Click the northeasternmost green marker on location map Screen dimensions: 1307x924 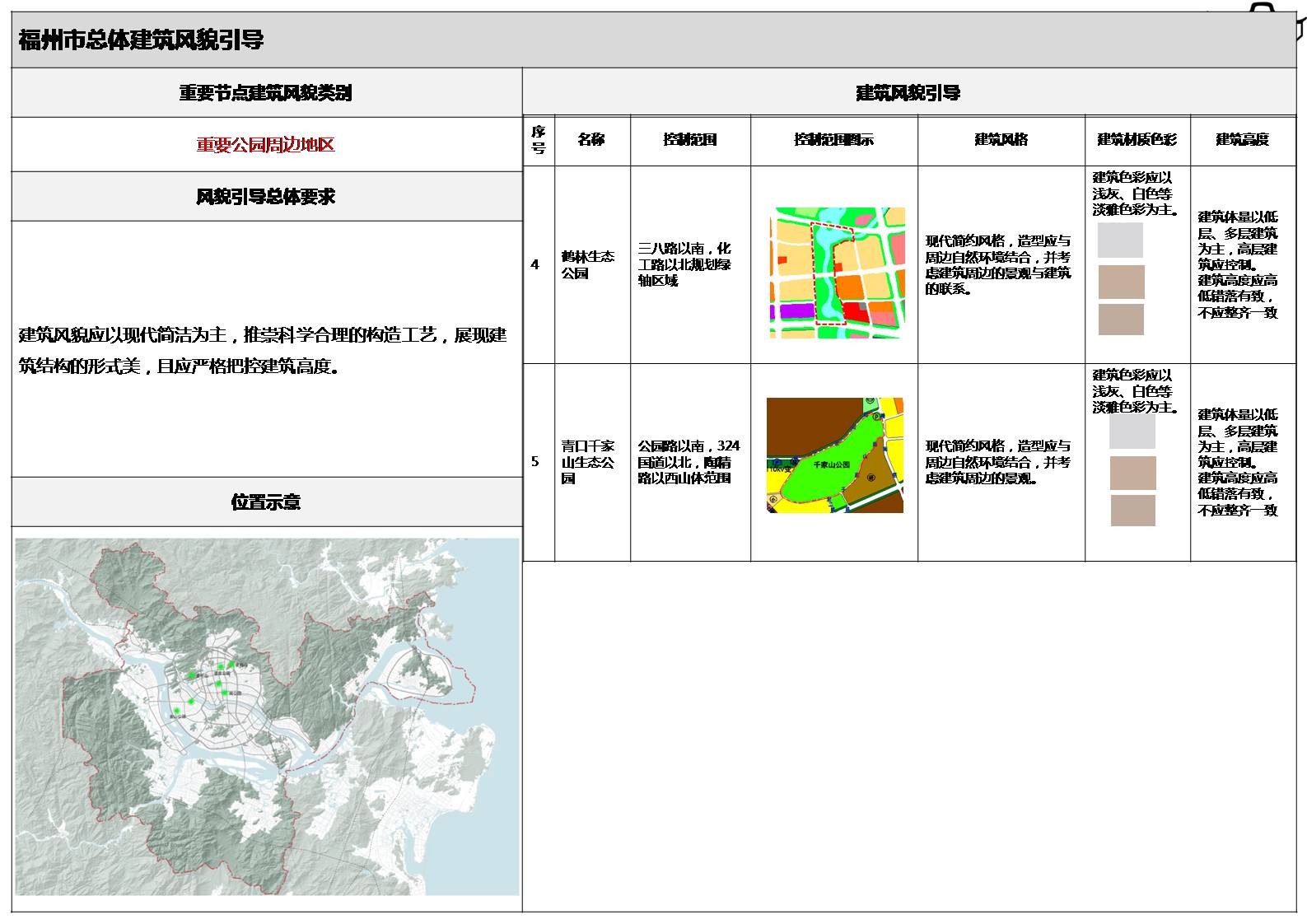pos(231,664)
